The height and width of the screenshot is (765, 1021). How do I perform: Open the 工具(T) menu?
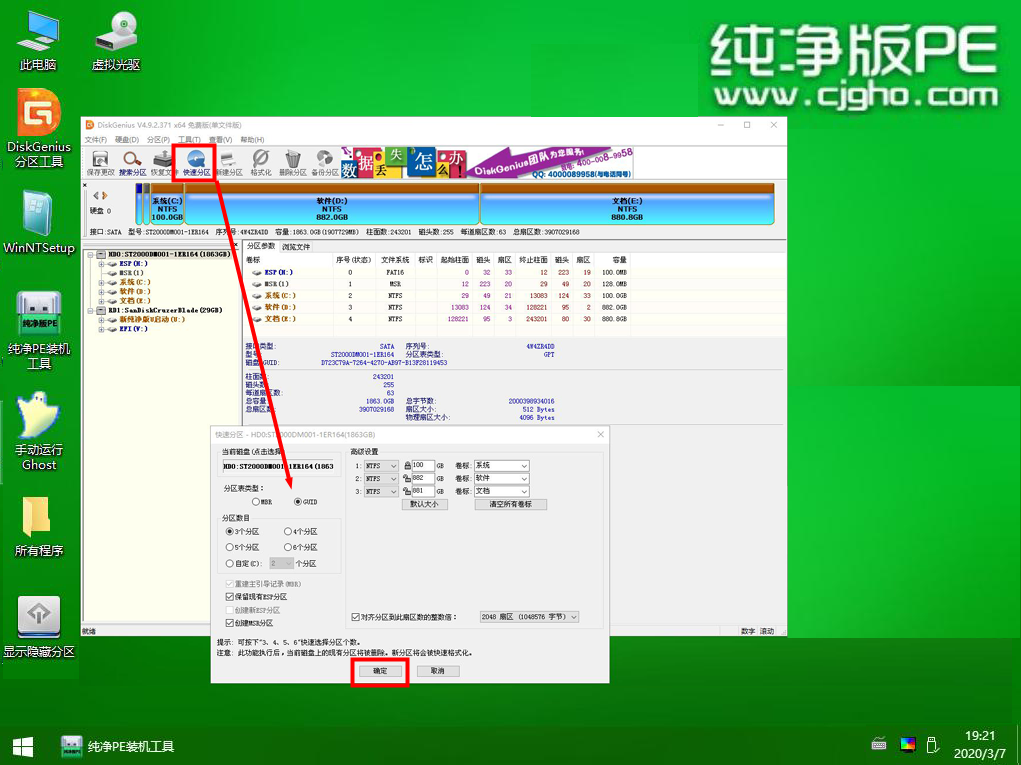point(189,140)
